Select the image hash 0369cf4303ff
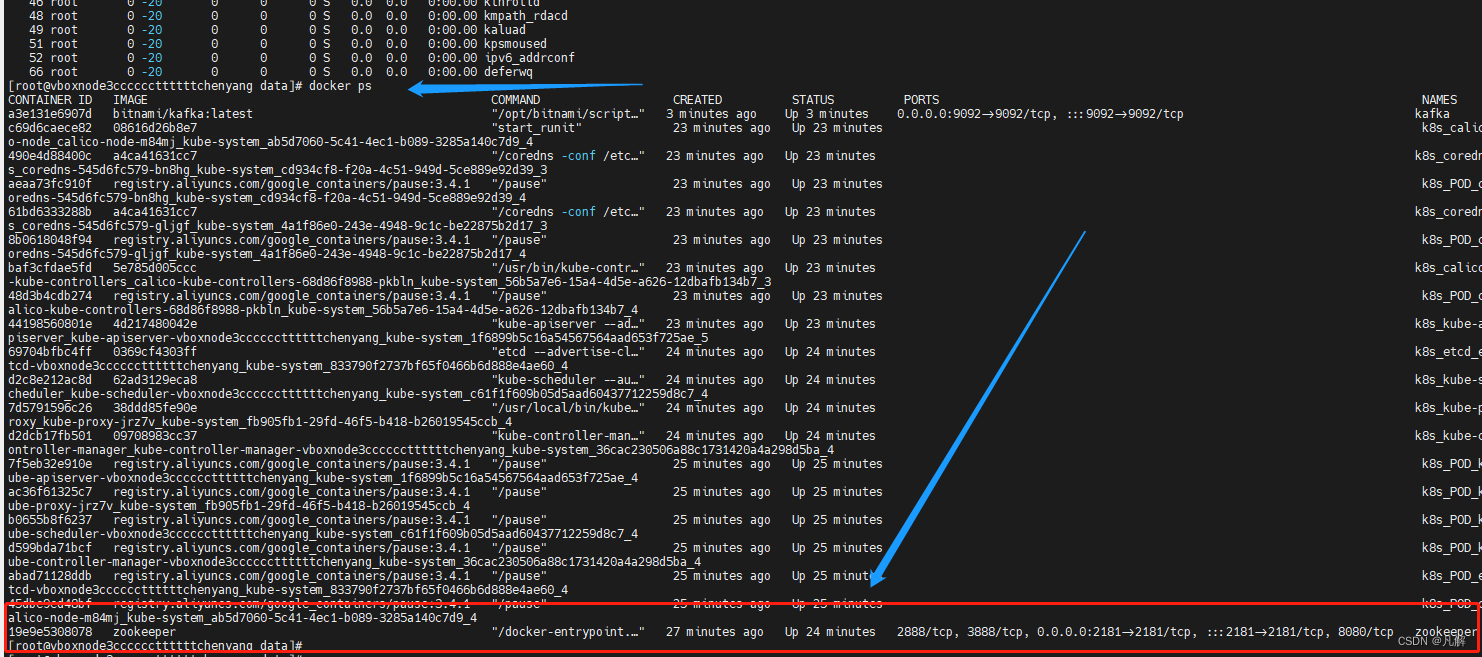The height and width of the screenshot is (657, 1482). coord(155,352)
